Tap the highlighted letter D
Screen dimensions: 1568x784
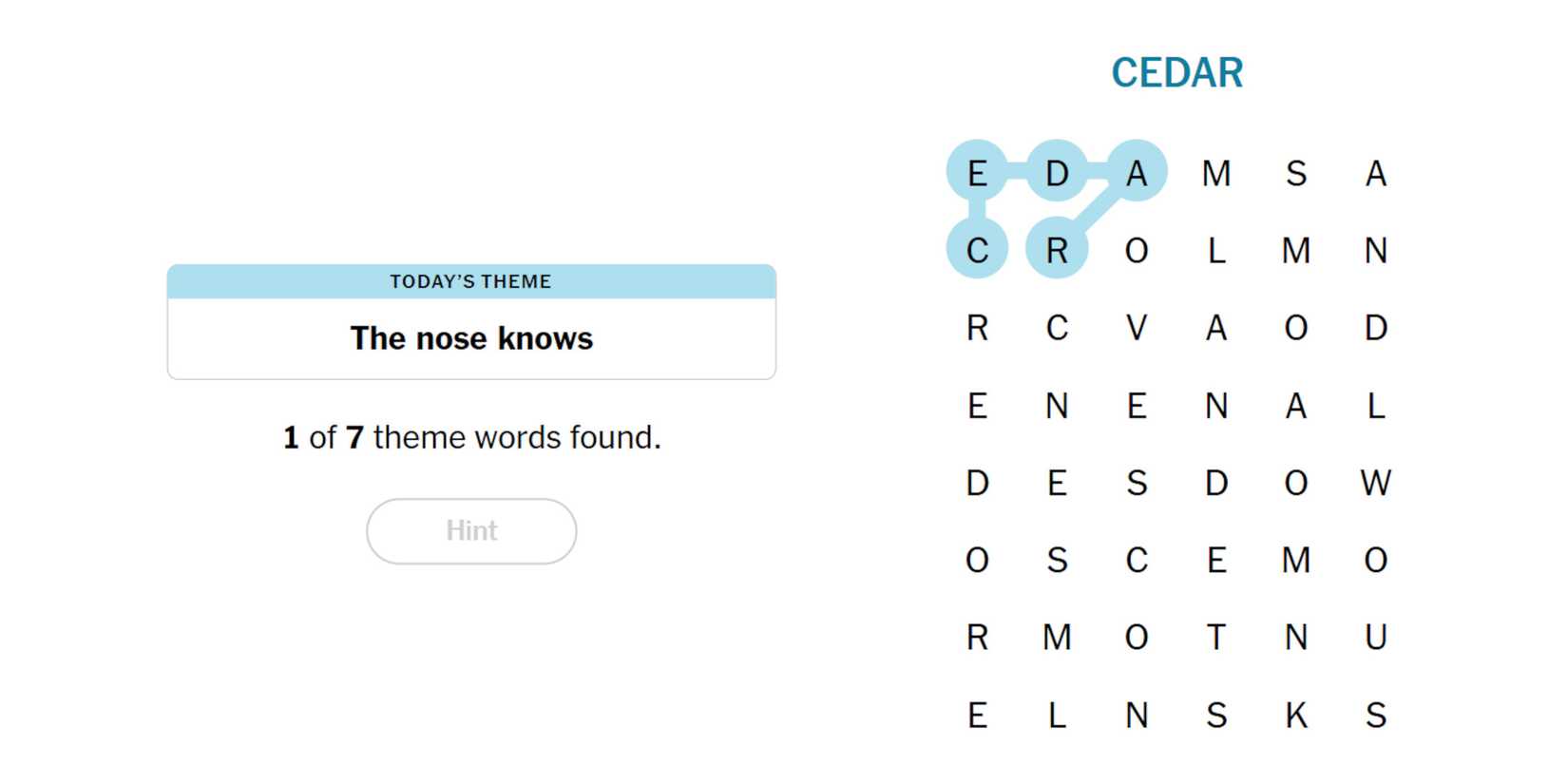point(1057,173)
